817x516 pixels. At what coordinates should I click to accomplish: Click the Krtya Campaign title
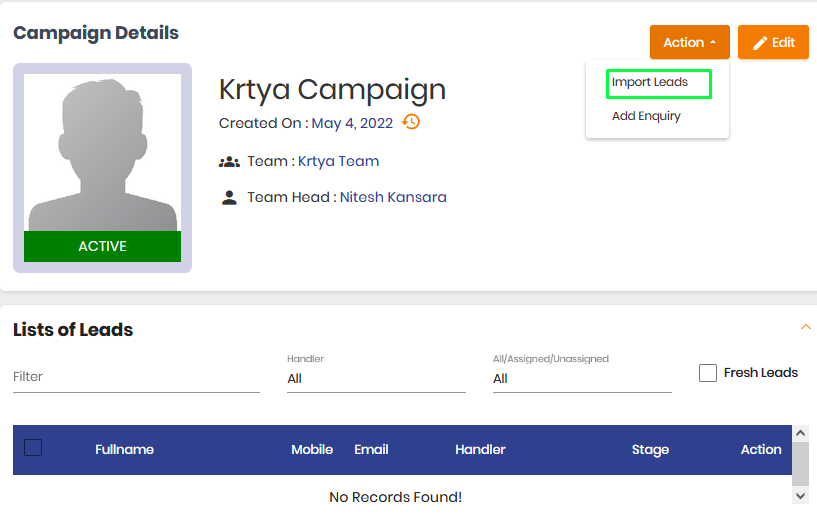(332, 90)
